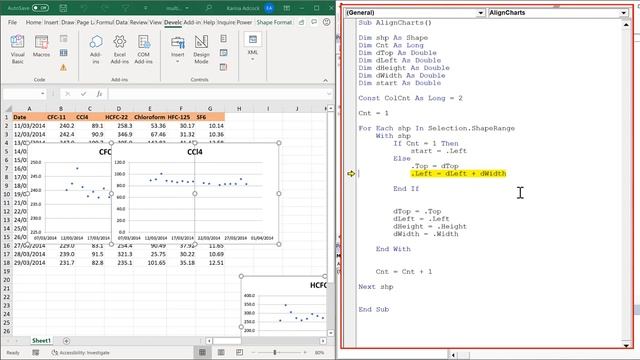Open the 80% zoom level
Image resolution: width=640 pixels, height=360 pixels.
(319, 352)
